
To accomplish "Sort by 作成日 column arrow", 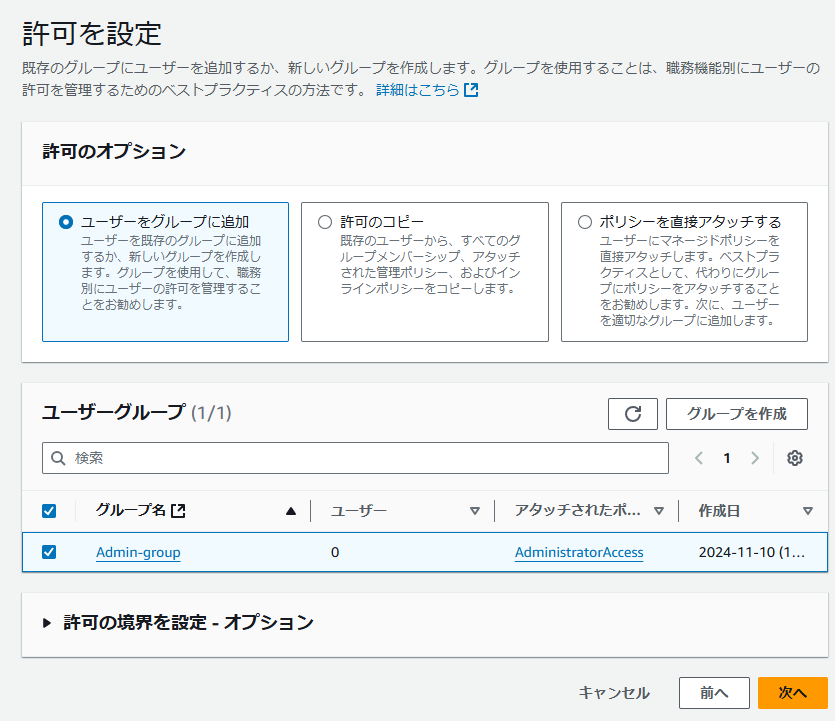I will click(x=808, y=511).
